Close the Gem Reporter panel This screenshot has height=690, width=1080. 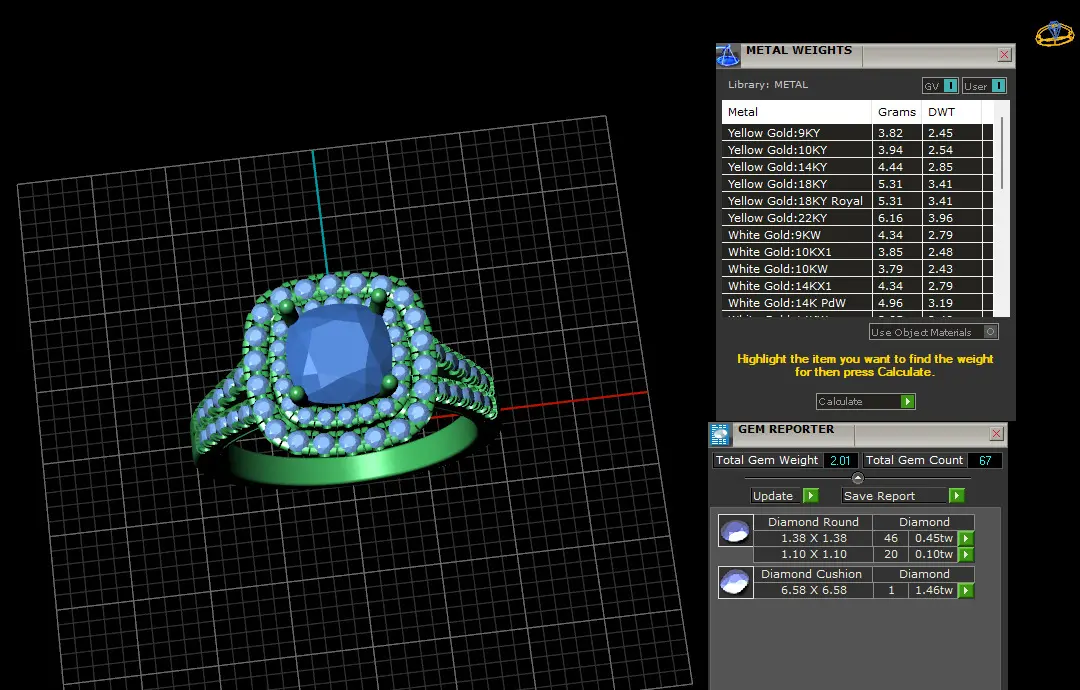[996, 433]
